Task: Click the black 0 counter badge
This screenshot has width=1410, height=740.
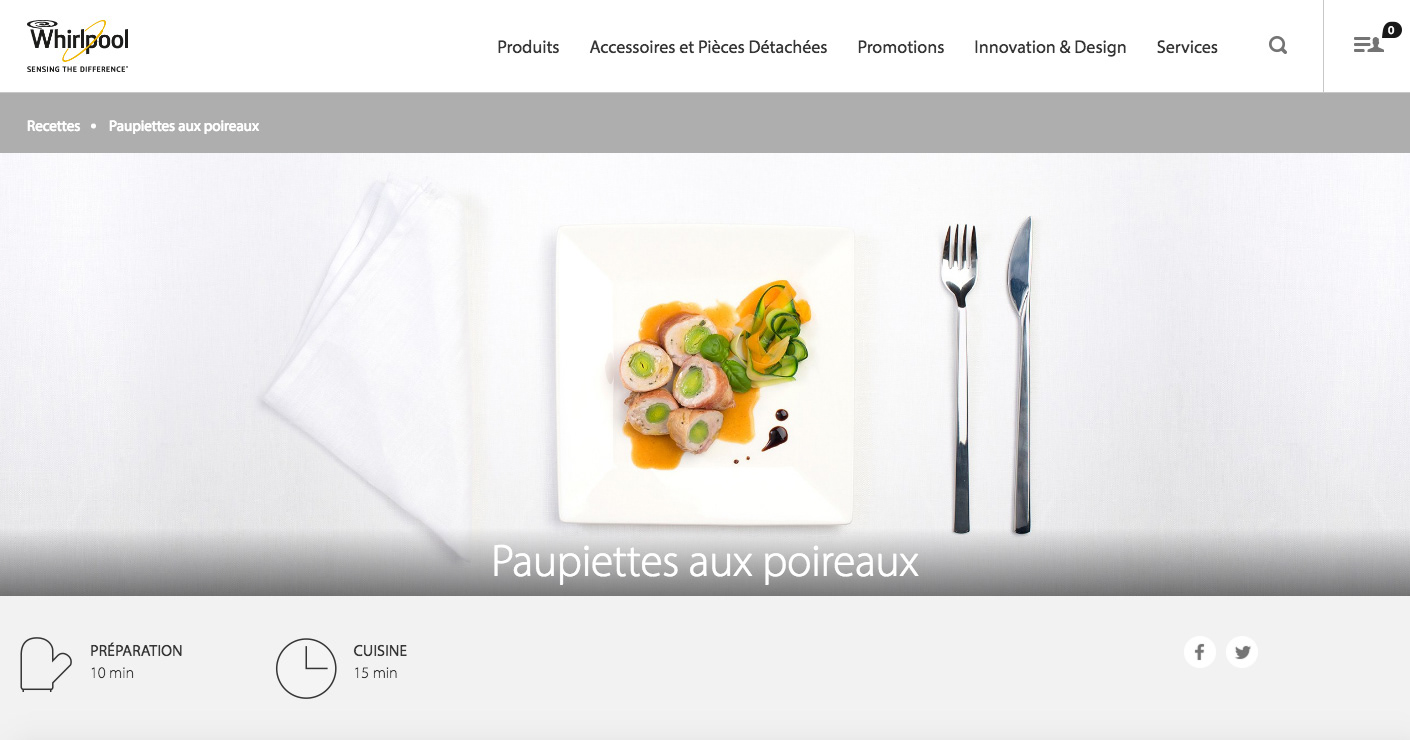Action: point(1392,30)
